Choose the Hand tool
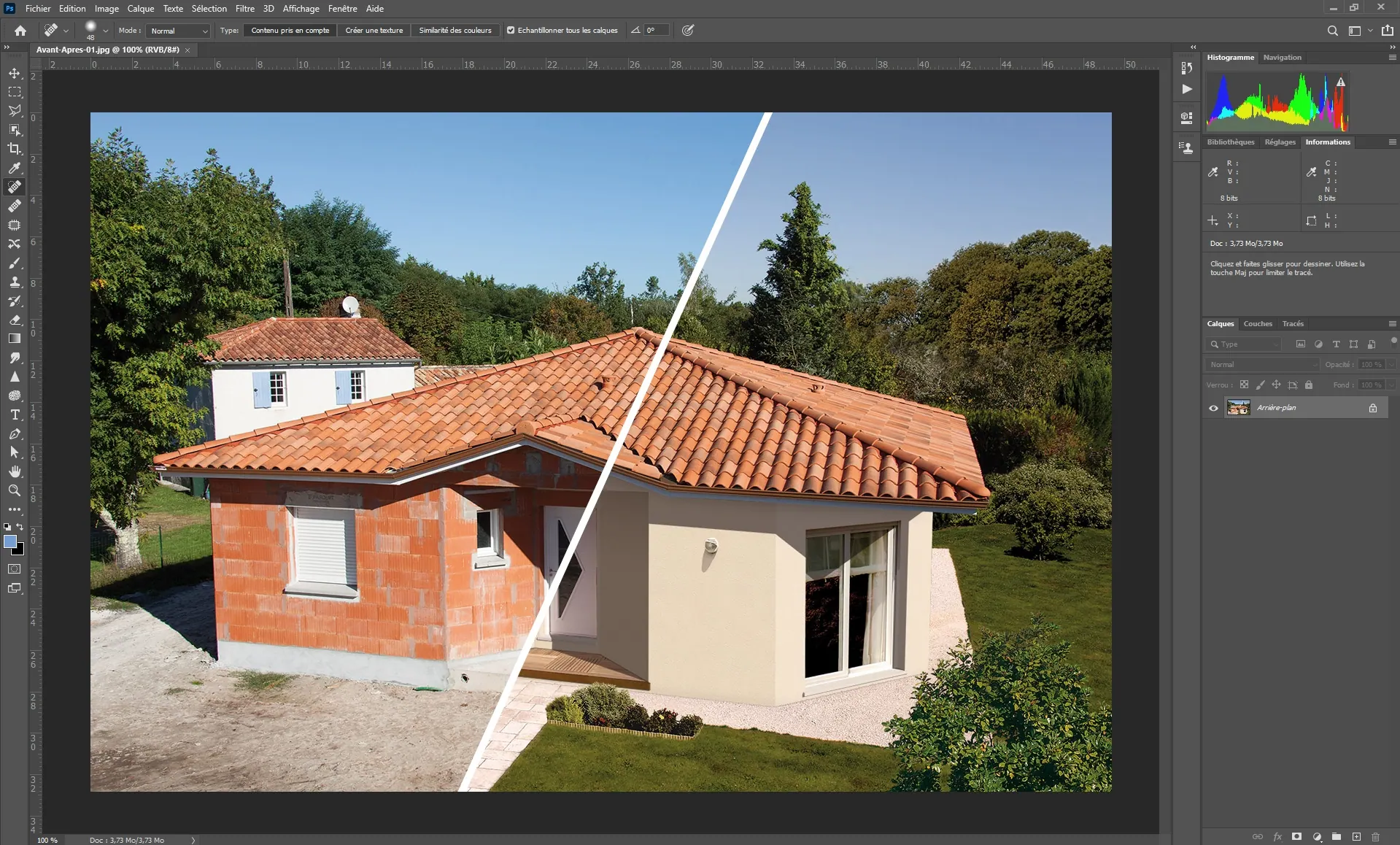The height and width of the screenshot is (845, 1400). point(15,471)
